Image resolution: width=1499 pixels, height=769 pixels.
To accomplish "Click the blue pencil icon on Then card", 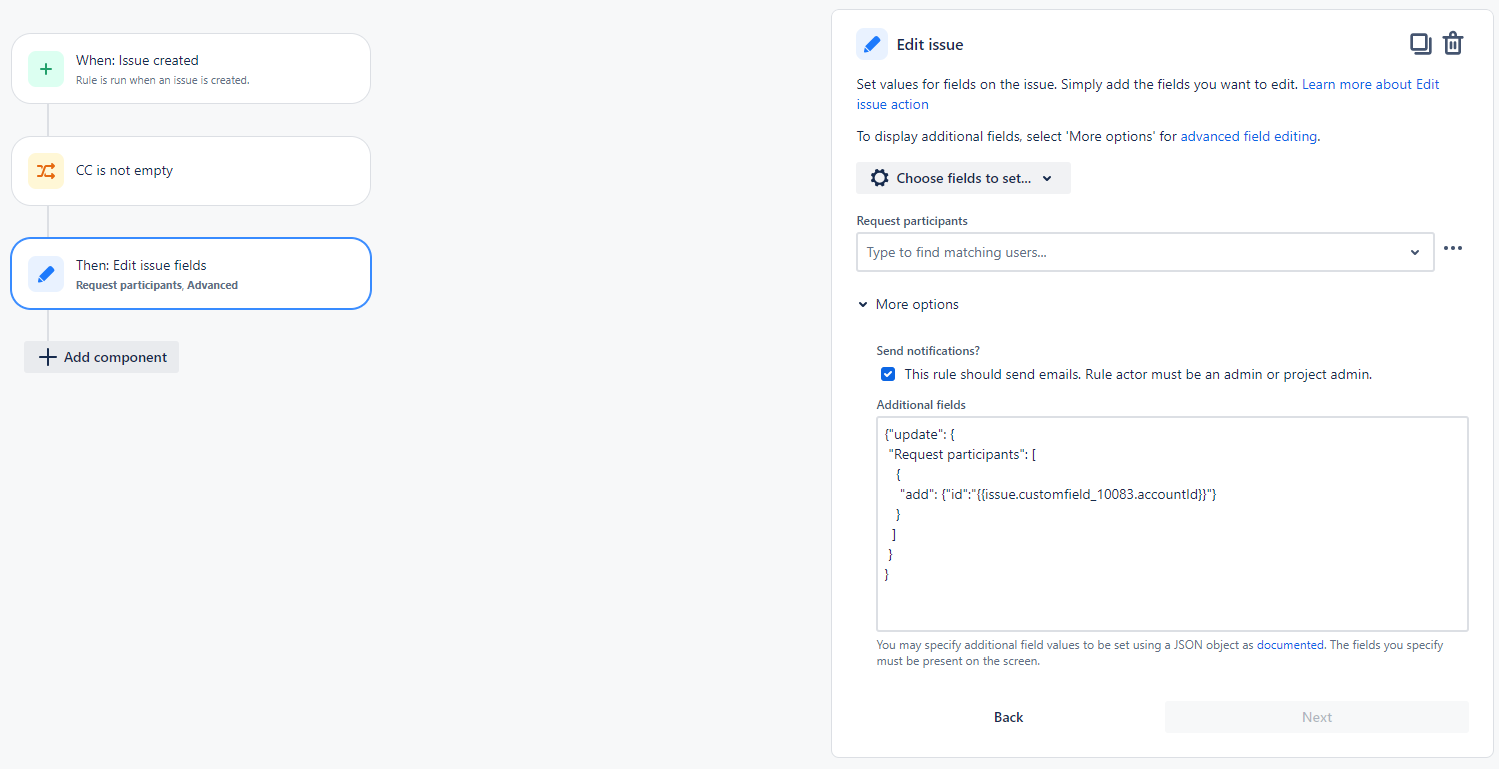I will [x=45, y=273].
